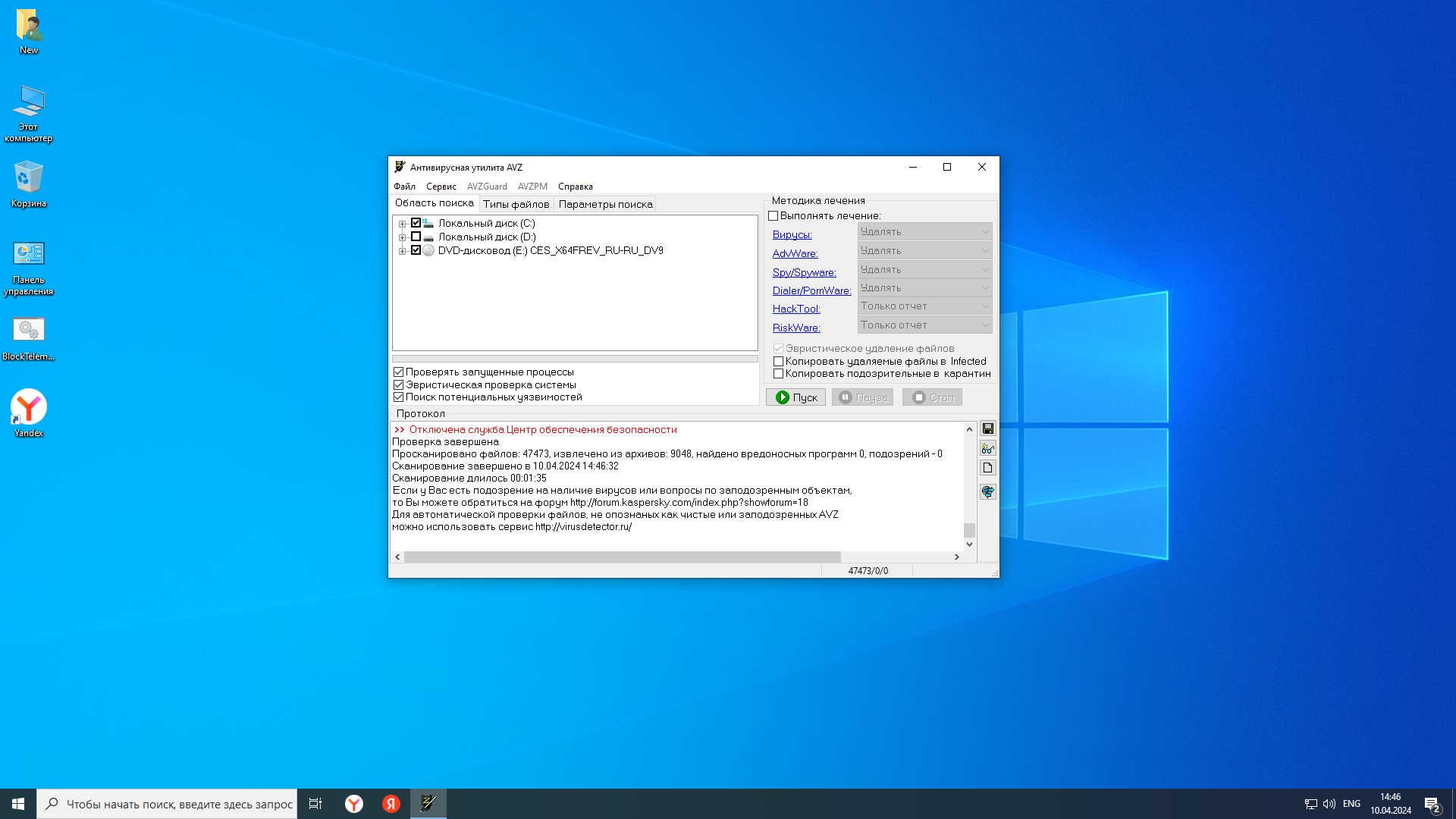
Task: Expand the DVD-дисковод (E:) tree node
Action: (x=403, y=251)
